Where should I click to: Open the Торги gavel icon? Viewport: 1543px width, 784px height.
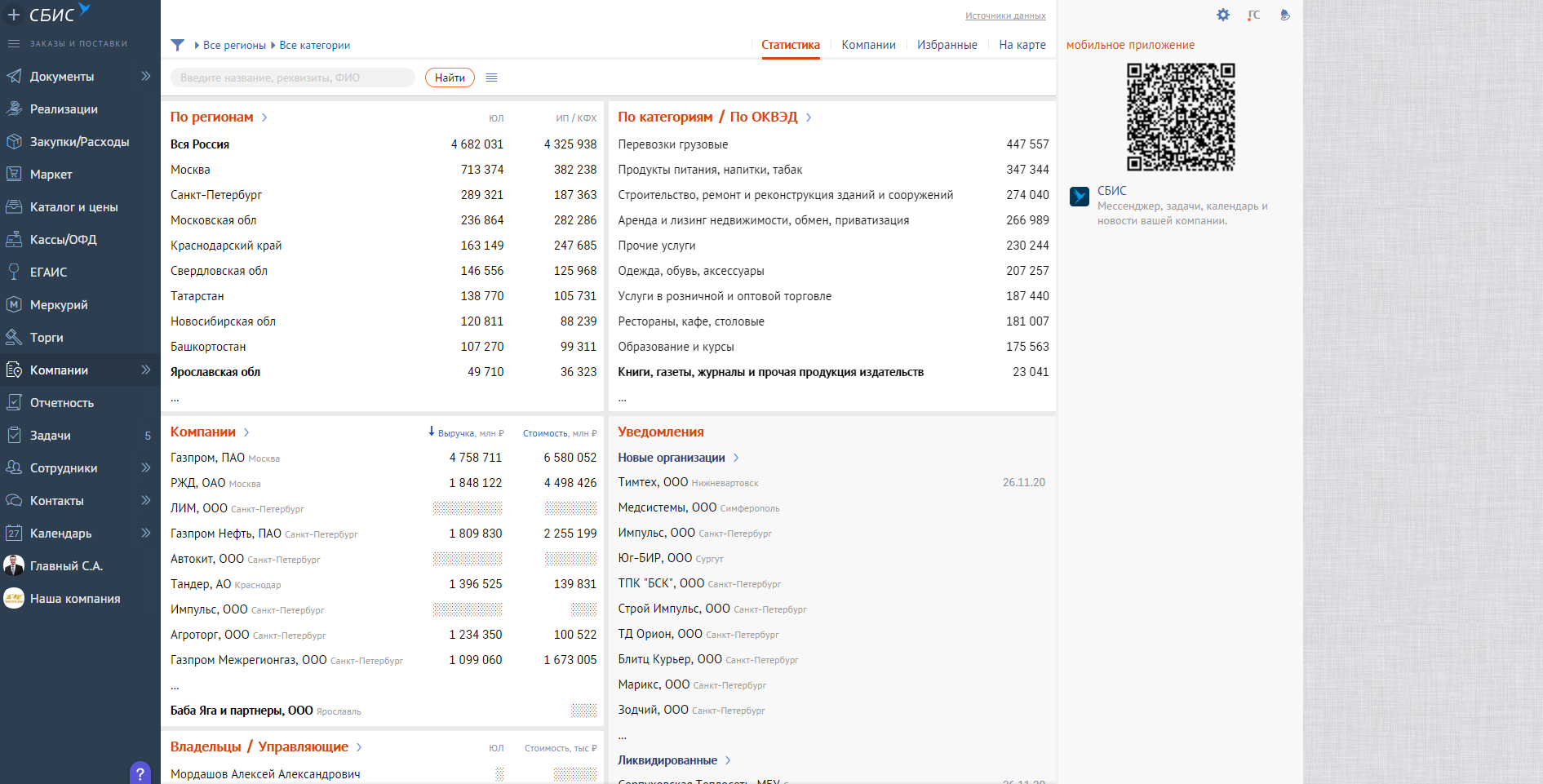[x=14, y=337]
